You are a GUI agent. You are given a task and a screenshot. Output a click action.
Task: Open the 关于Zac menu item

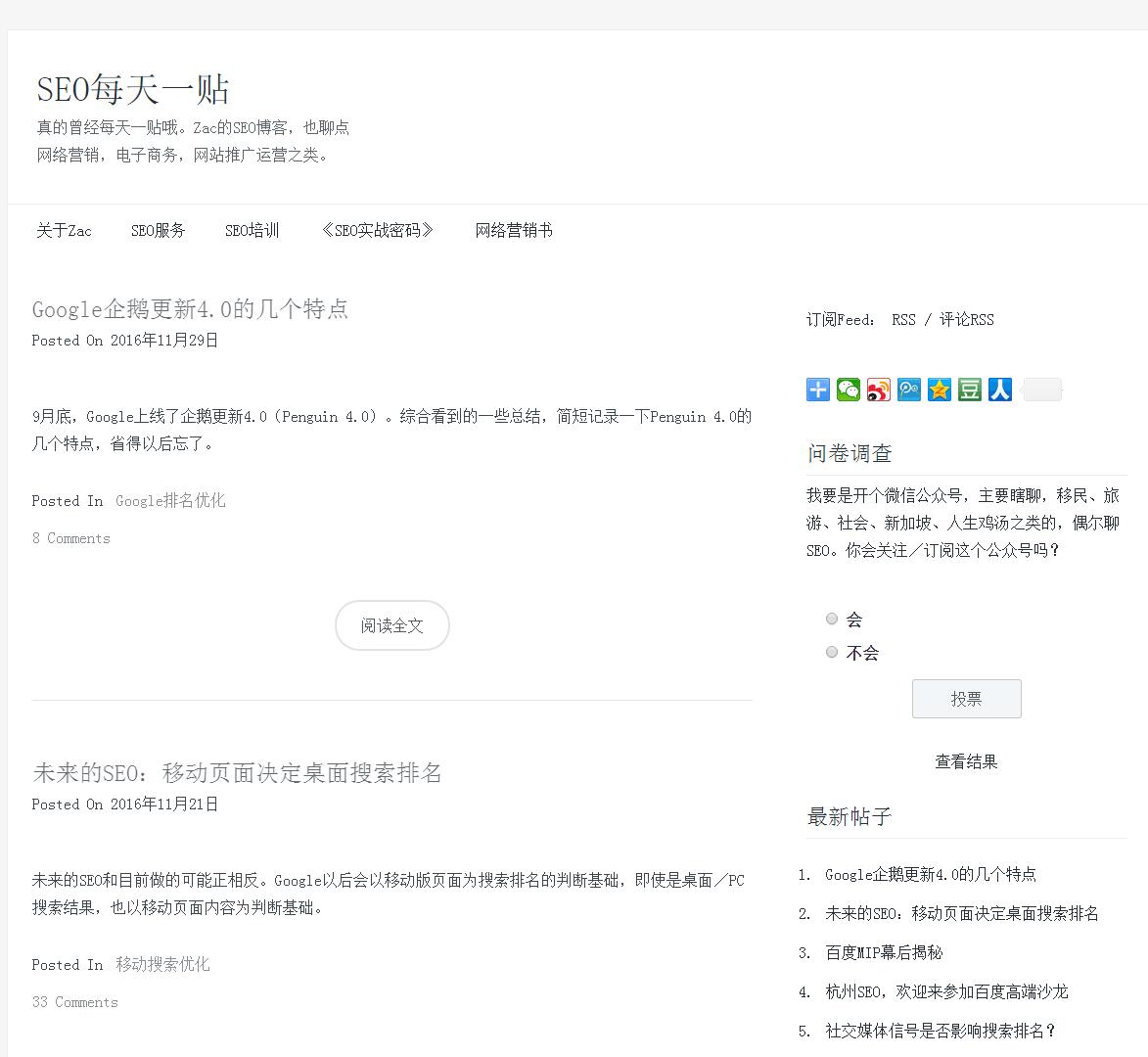pyautogui.click(x=65, y=231)
